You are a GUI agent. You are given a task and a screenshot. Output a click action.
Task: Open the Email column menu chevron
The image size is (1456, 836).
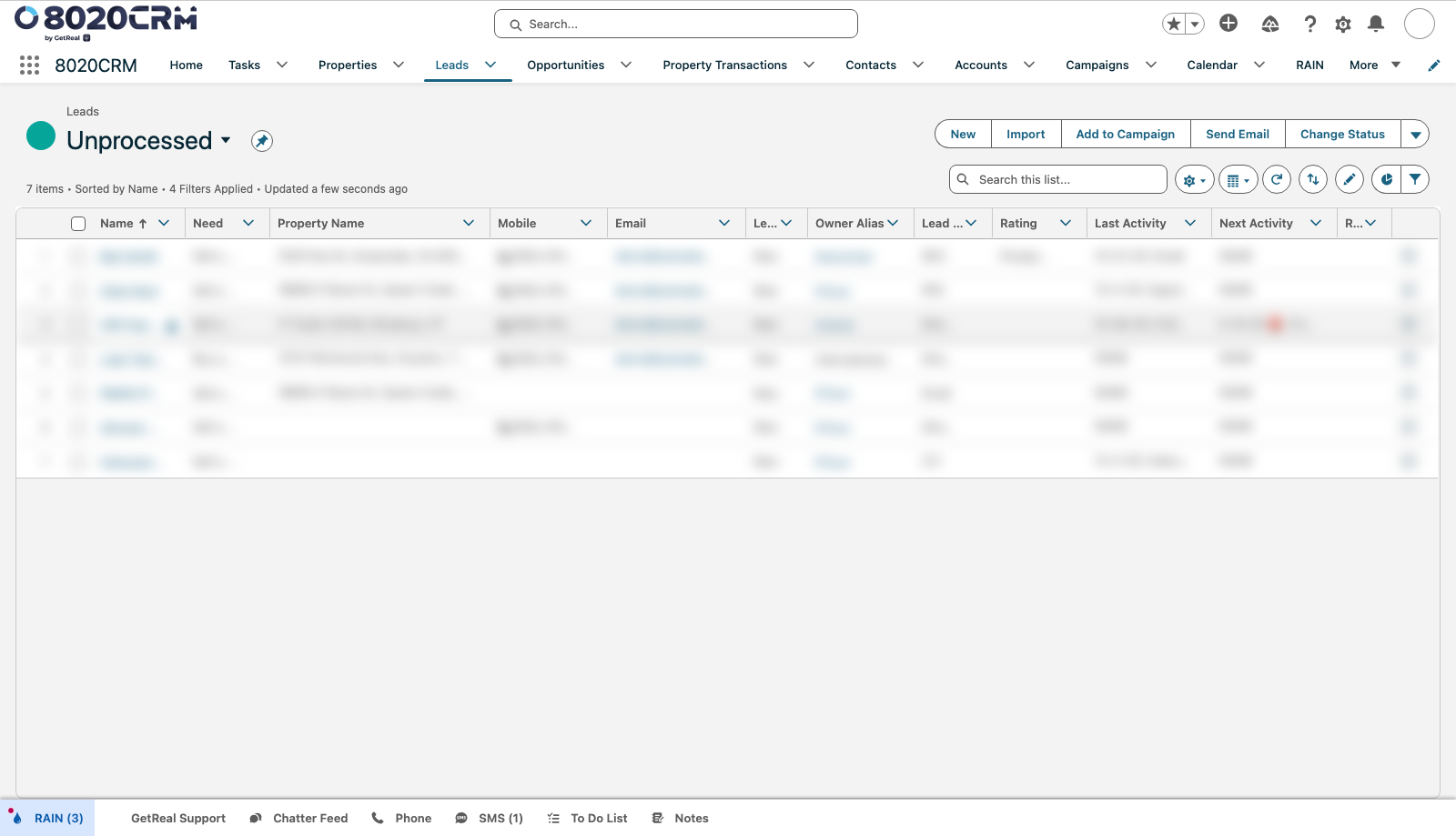click(724, 223)
